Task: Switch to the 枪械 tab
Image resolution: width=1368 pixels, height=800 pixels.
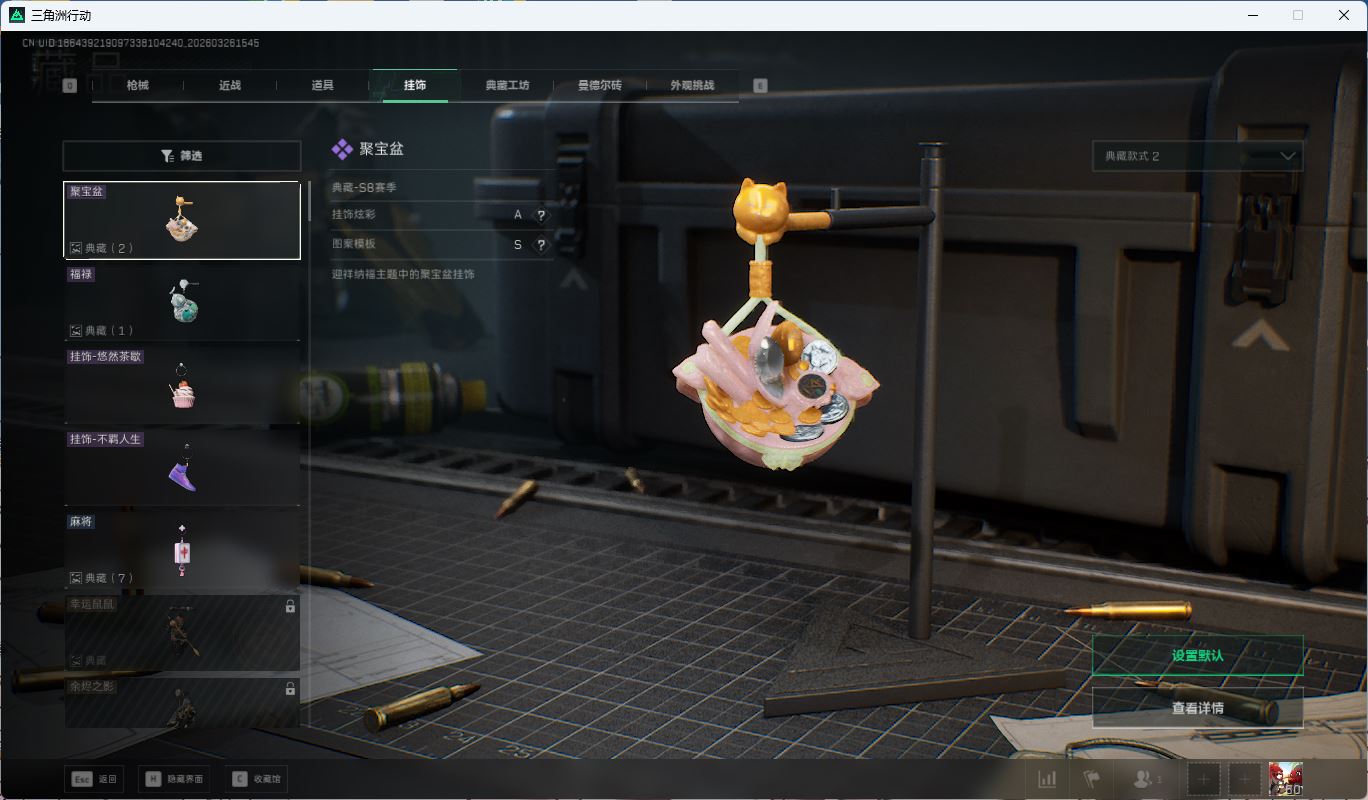Action: pyautogui.click(x=138, y=86)
